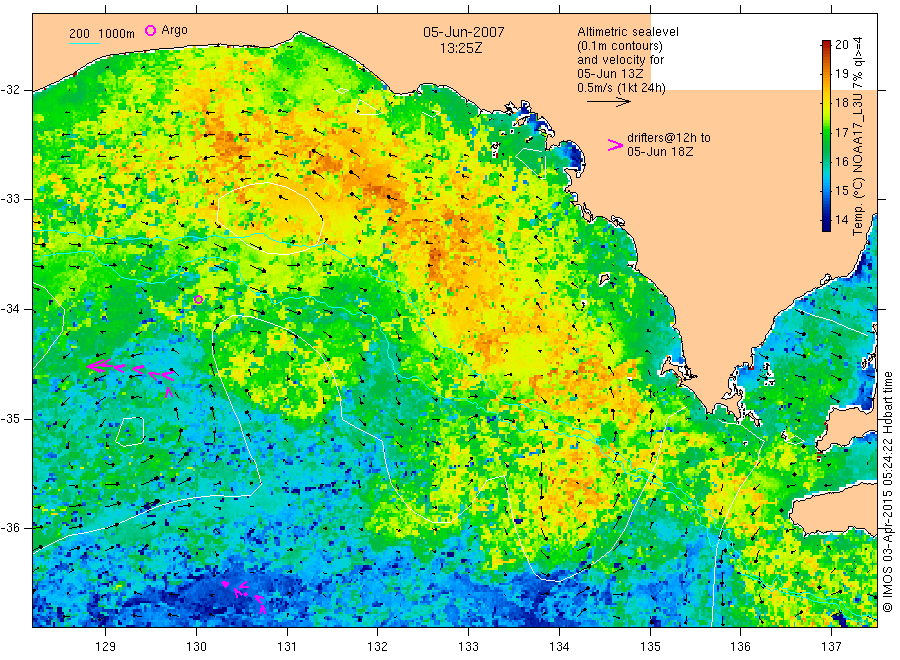
Task: Click the 'Argo' legend label
Action: 174,30
